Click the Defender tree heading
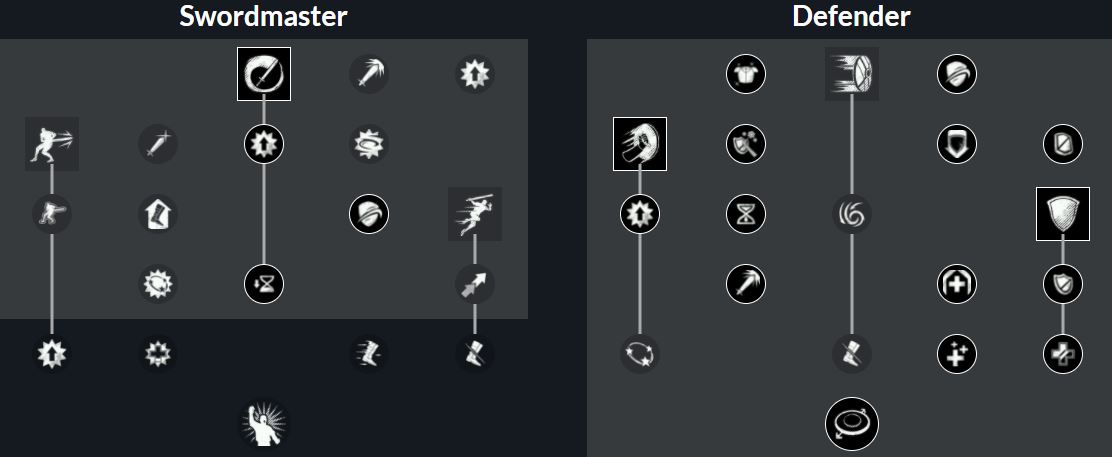1112x457 pixels. click(851, 16)
